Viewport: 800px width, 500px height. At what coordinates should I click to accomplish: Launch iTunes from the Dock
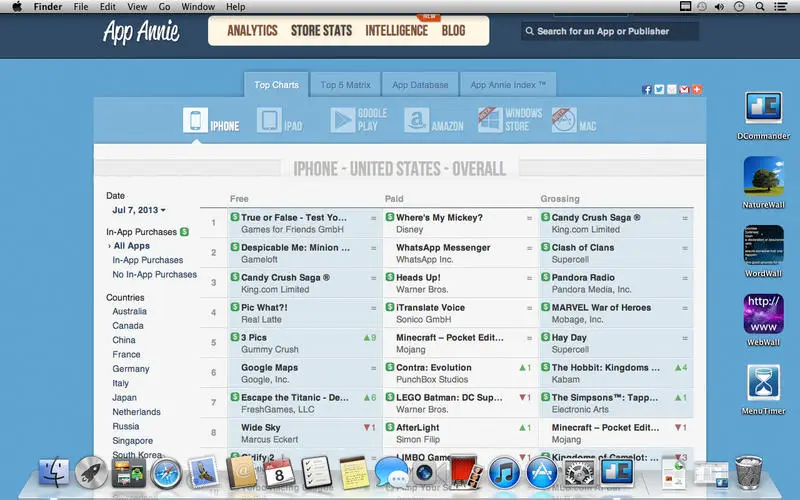[504, 472]
